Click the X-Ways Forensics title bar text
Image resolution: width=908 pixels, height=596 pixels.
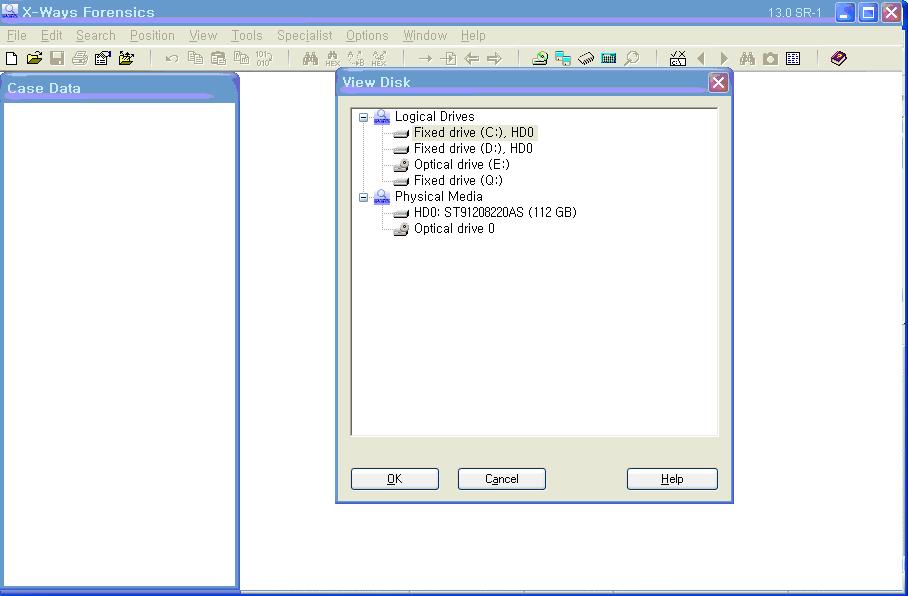pyautogui.click(x=89, y=12)
